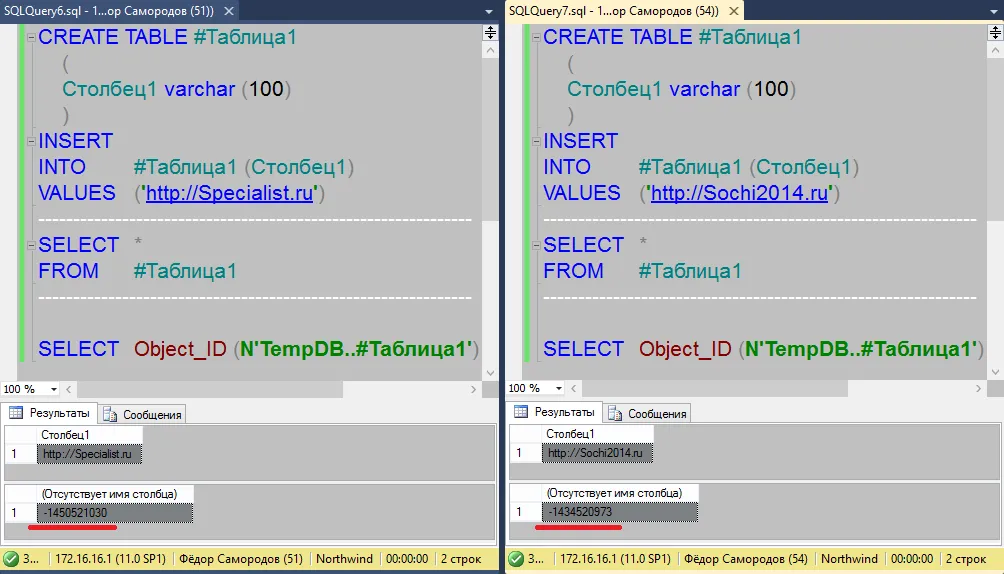Click the right pane's up arrow of the vertical scrollbar
This screenshot has width=1004, height=574.
995,50
